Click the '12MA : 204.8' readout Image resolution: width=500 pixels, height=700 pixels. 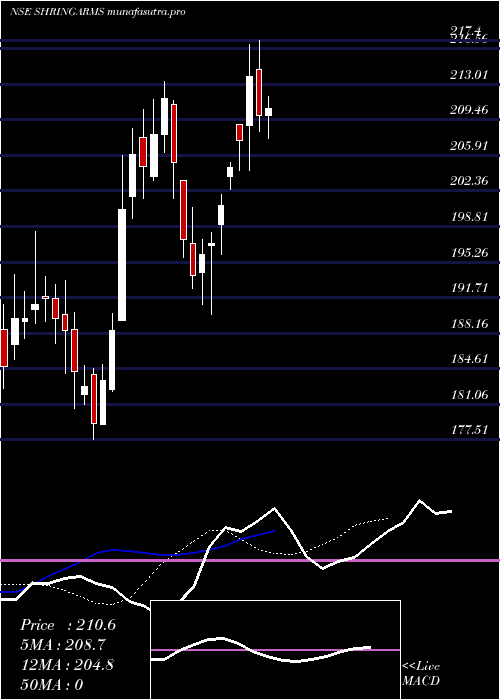(67, 665)
